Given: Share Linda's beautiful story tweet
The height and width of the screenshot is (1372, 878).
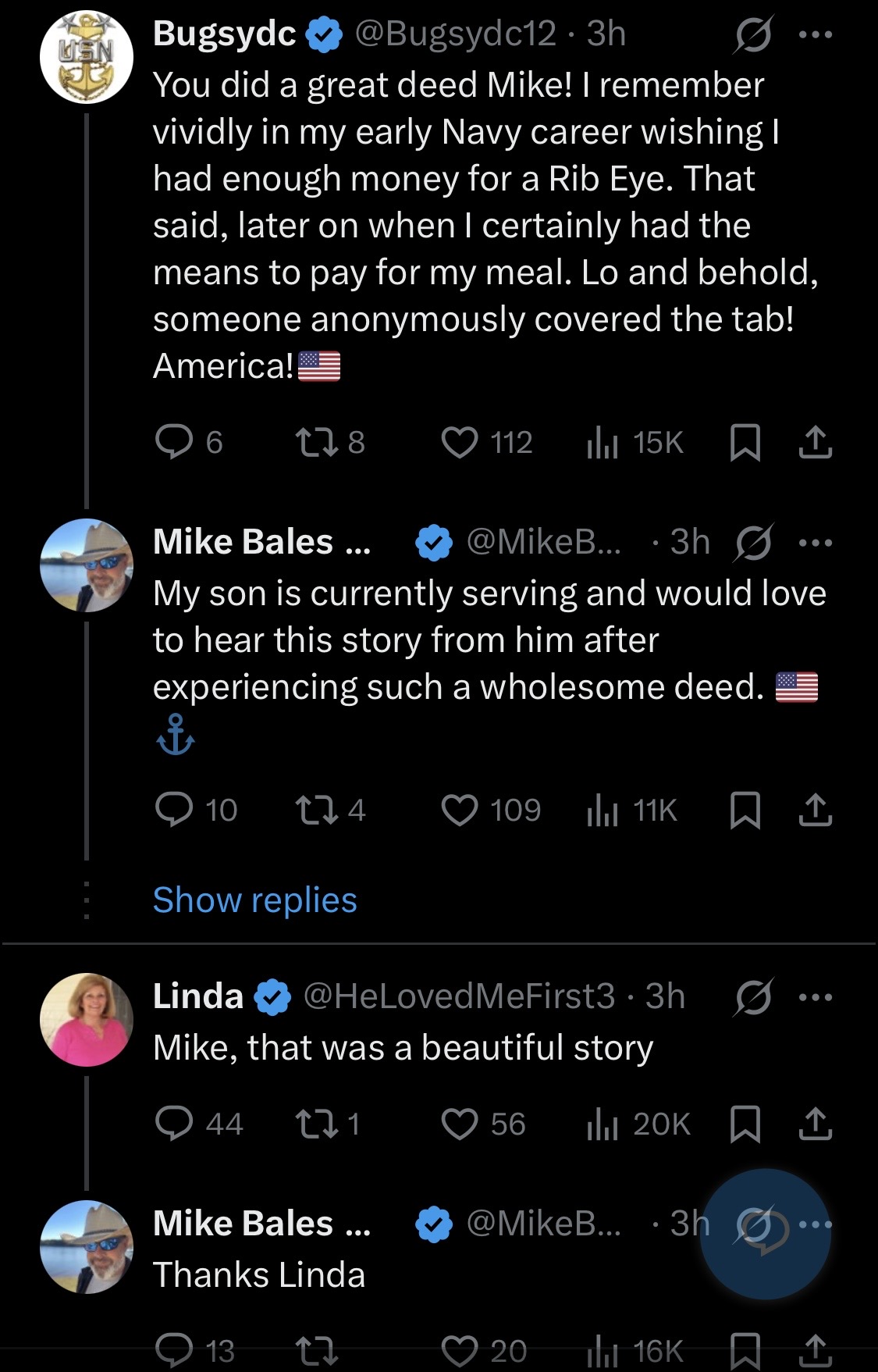Looking at the screenshot, I should (x=816, y=1124).
